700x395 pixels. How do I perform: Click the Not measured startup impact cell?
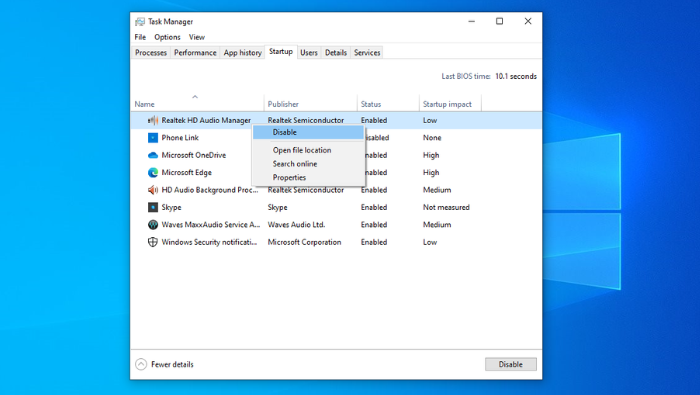(x=446, y=207)
